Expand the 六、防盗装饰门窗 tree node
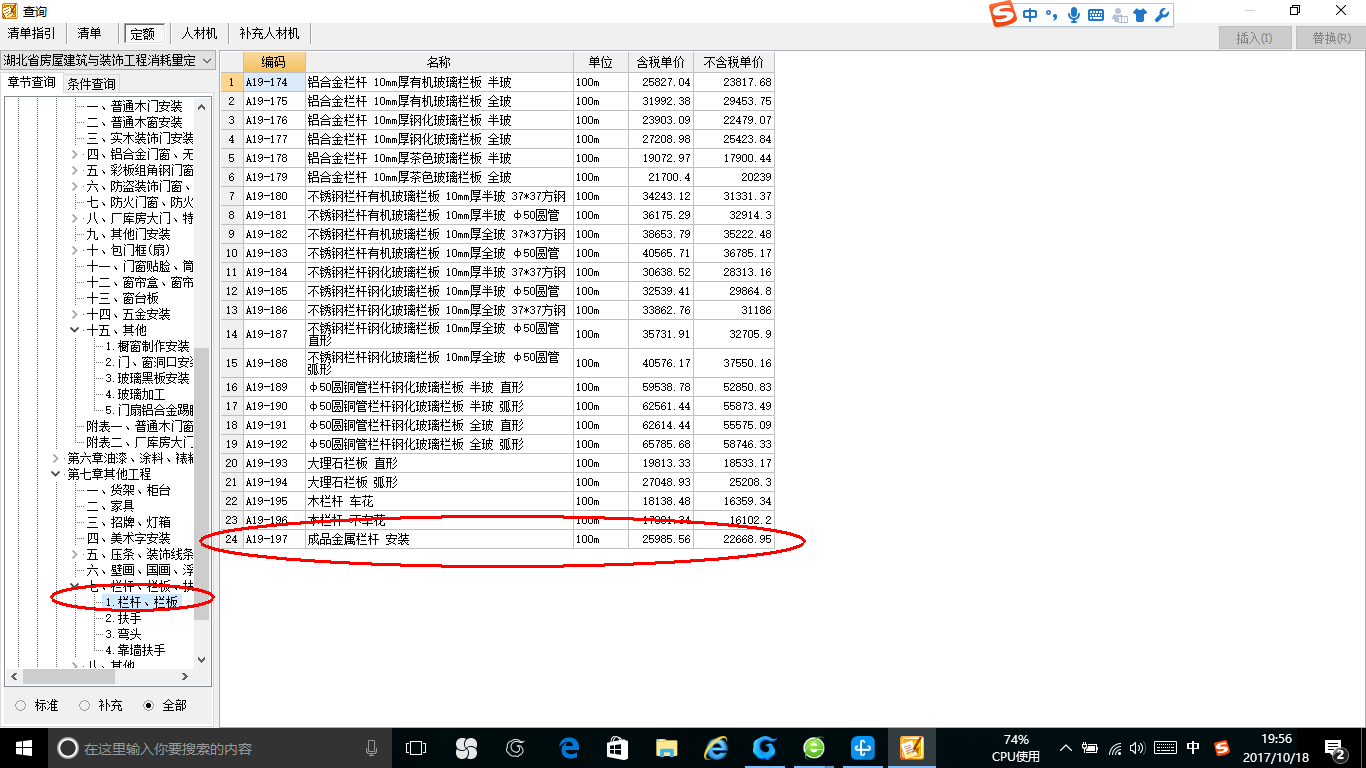The width and height of the screenshot is (1366, 768). 75,186
